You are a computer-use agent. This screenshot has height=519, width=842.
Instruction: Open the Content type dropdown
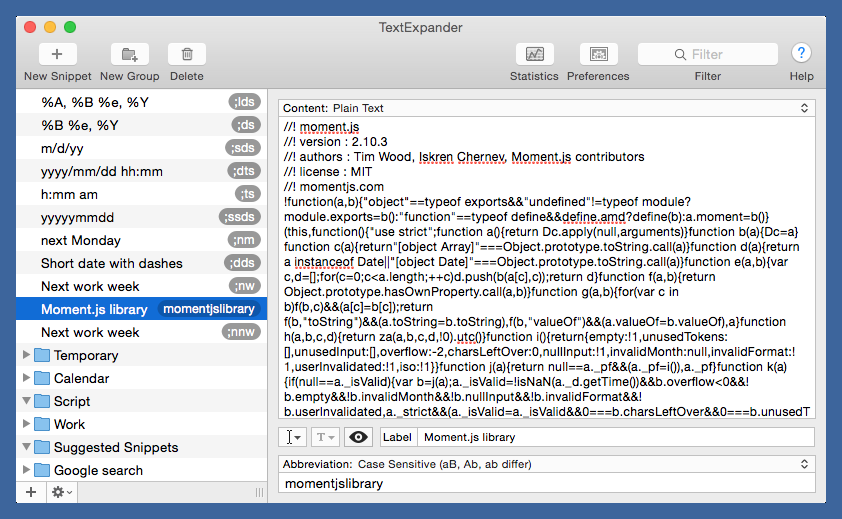pos(547,108)
